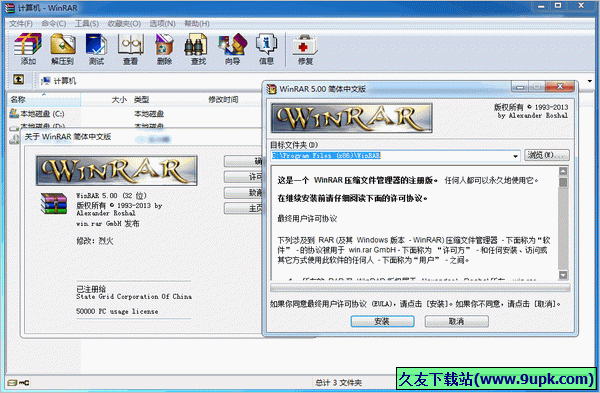600x393 pixels.
Task: Open the Options (选项) menu
Action: click(162, 24)
